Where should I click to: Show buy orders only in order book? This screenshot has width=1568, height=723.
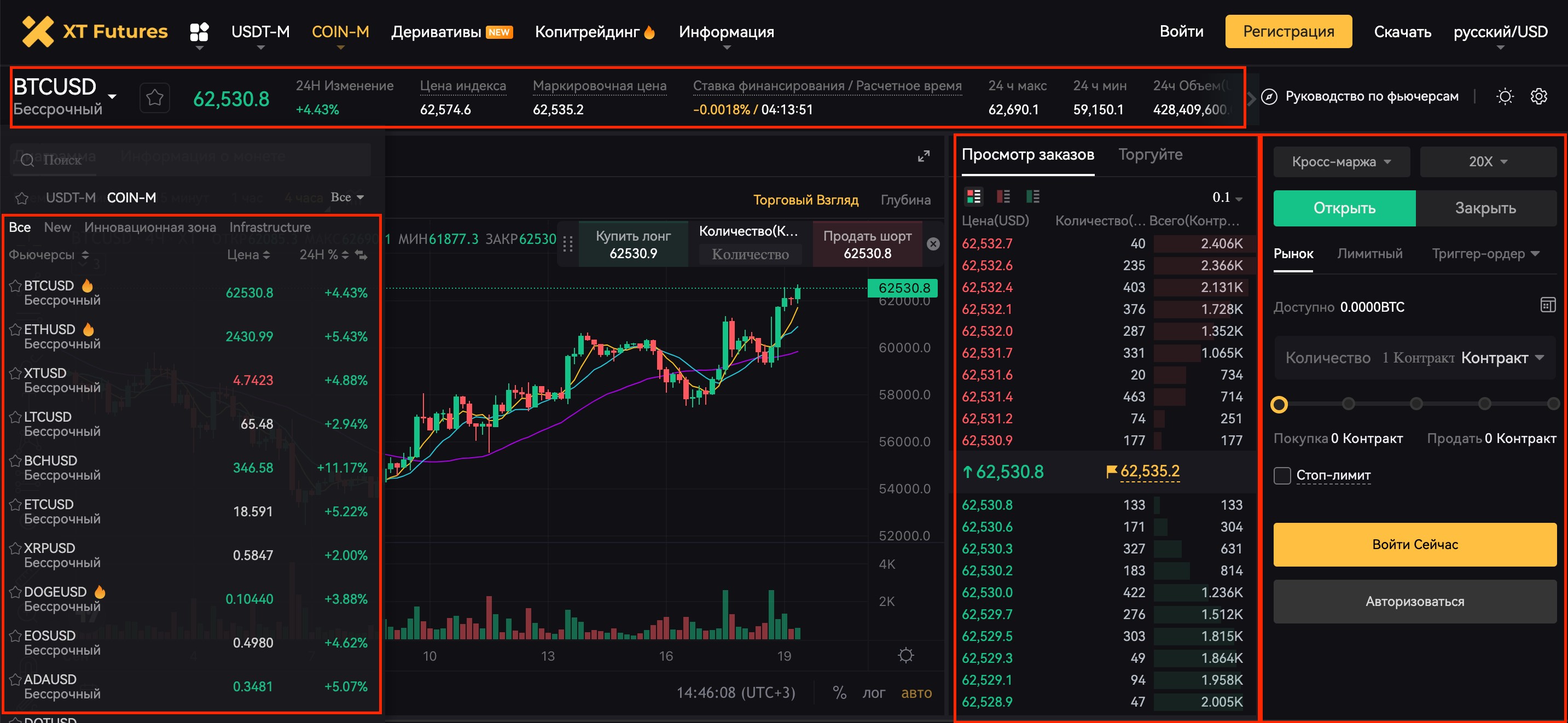pyautogui.click(x=1033, y=196)
